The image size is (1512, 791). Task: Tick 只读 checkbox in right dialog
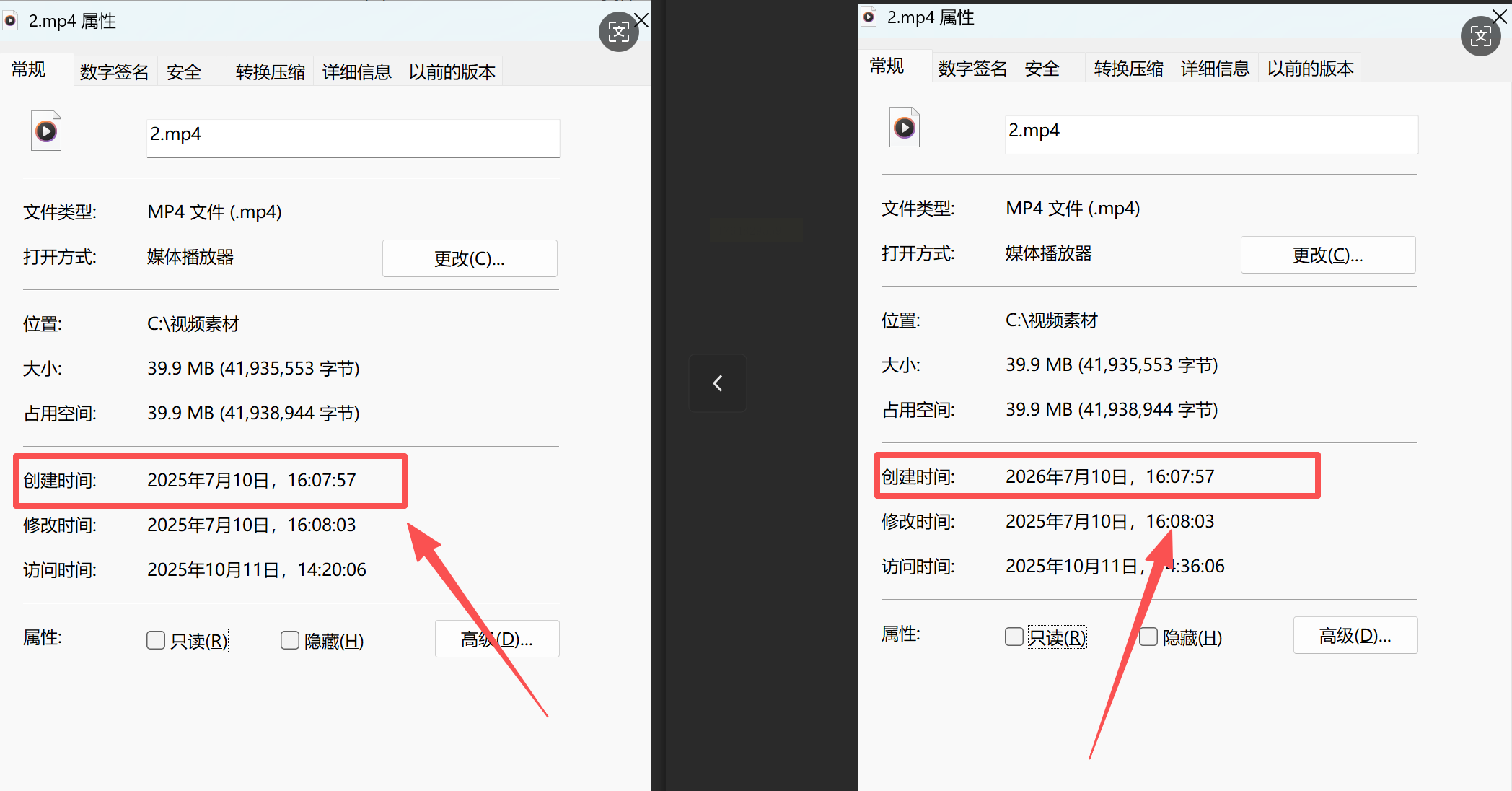click(1014, 637)
